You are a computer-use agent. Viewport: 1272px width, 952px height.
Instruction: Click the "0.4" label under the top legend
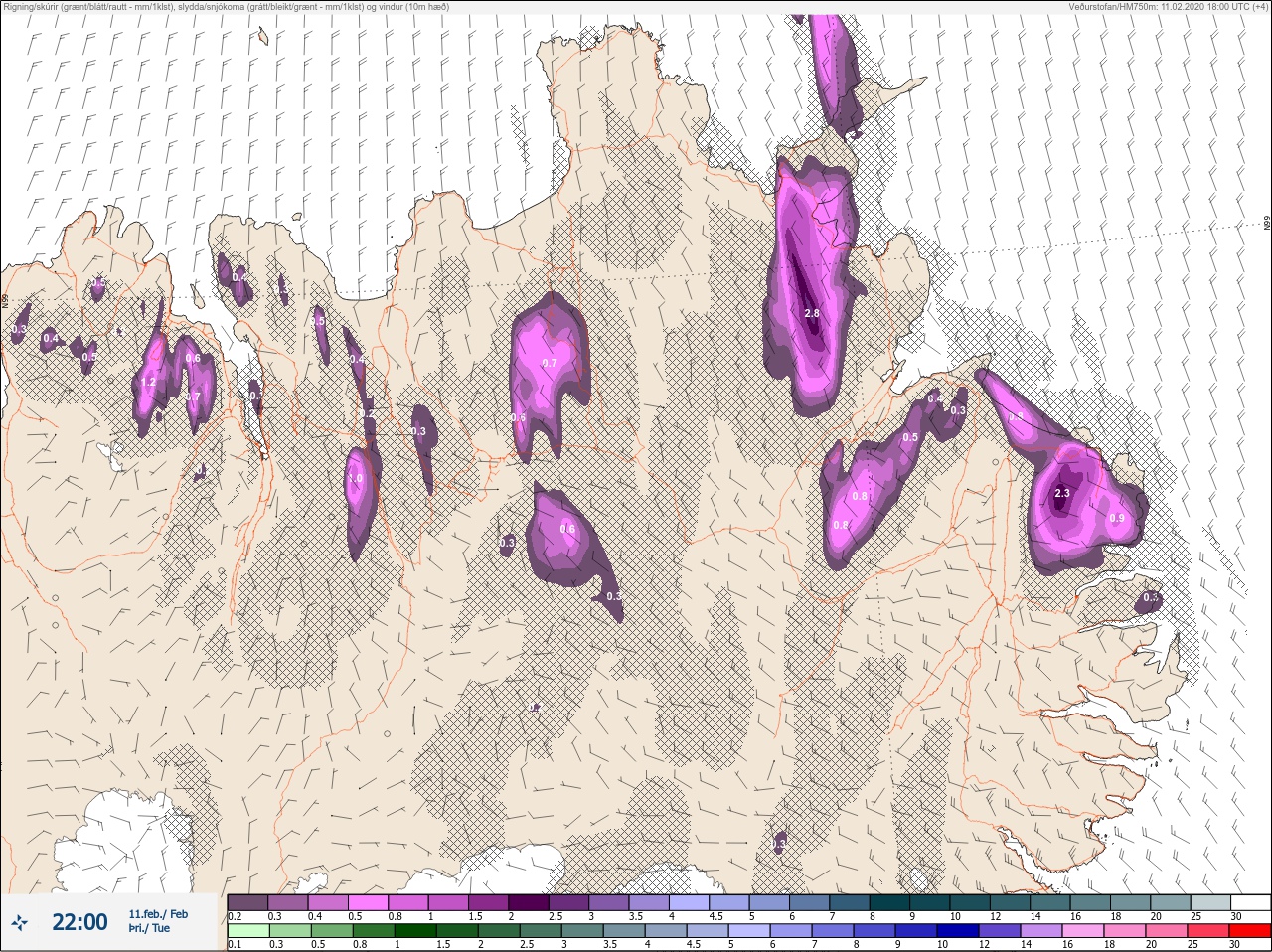pos(315,916)
